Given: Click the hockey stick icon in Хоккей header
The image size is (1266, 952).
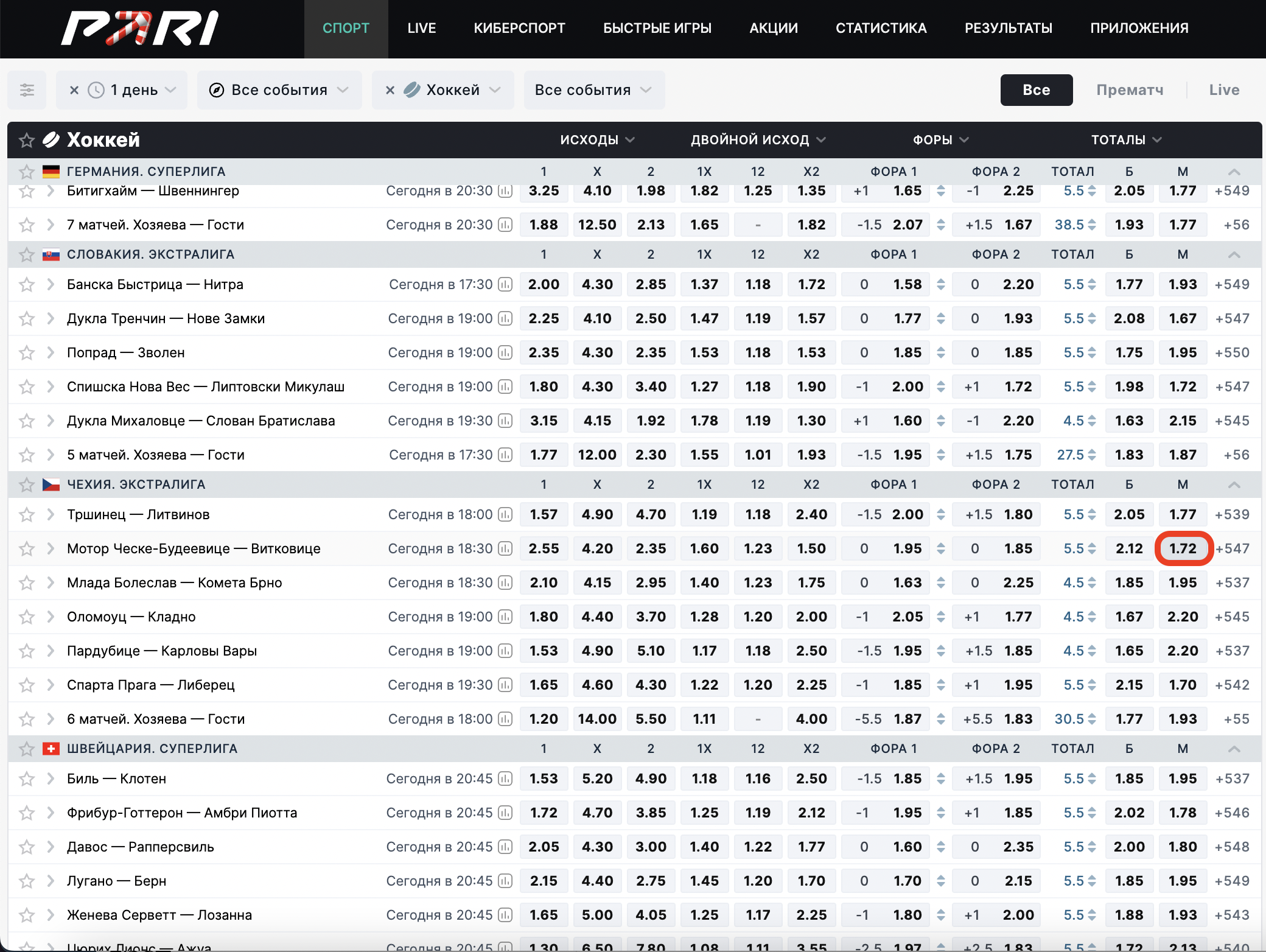Looking at the screenshot, I should click(51, 140).
